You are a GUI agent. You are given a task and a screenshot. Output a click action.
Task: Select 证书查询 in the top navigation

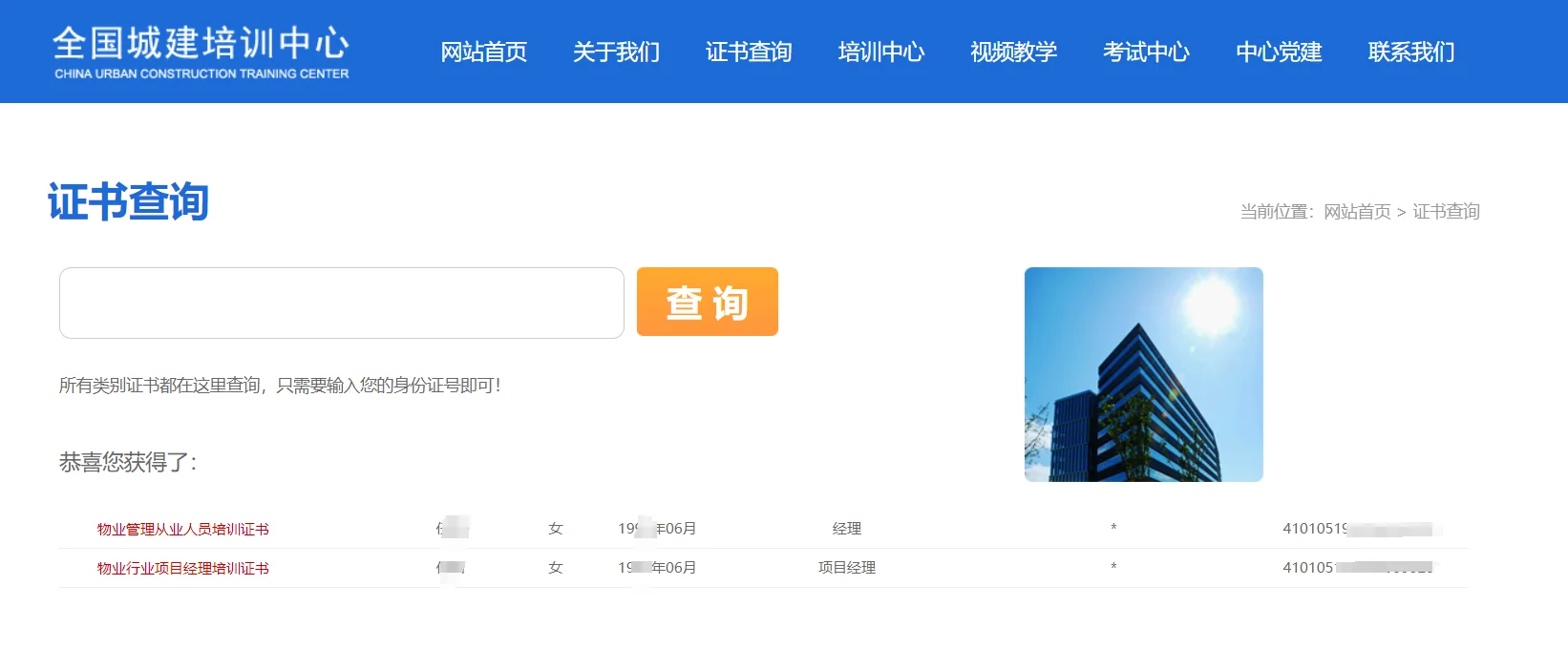[749, 52]
